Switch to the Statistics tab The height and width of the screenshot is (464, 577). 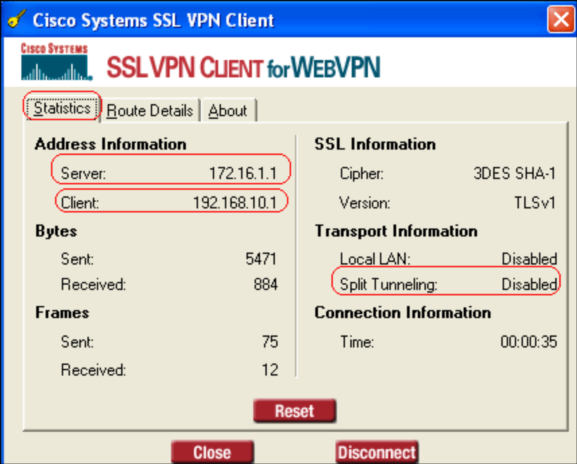tap(62, 108)
